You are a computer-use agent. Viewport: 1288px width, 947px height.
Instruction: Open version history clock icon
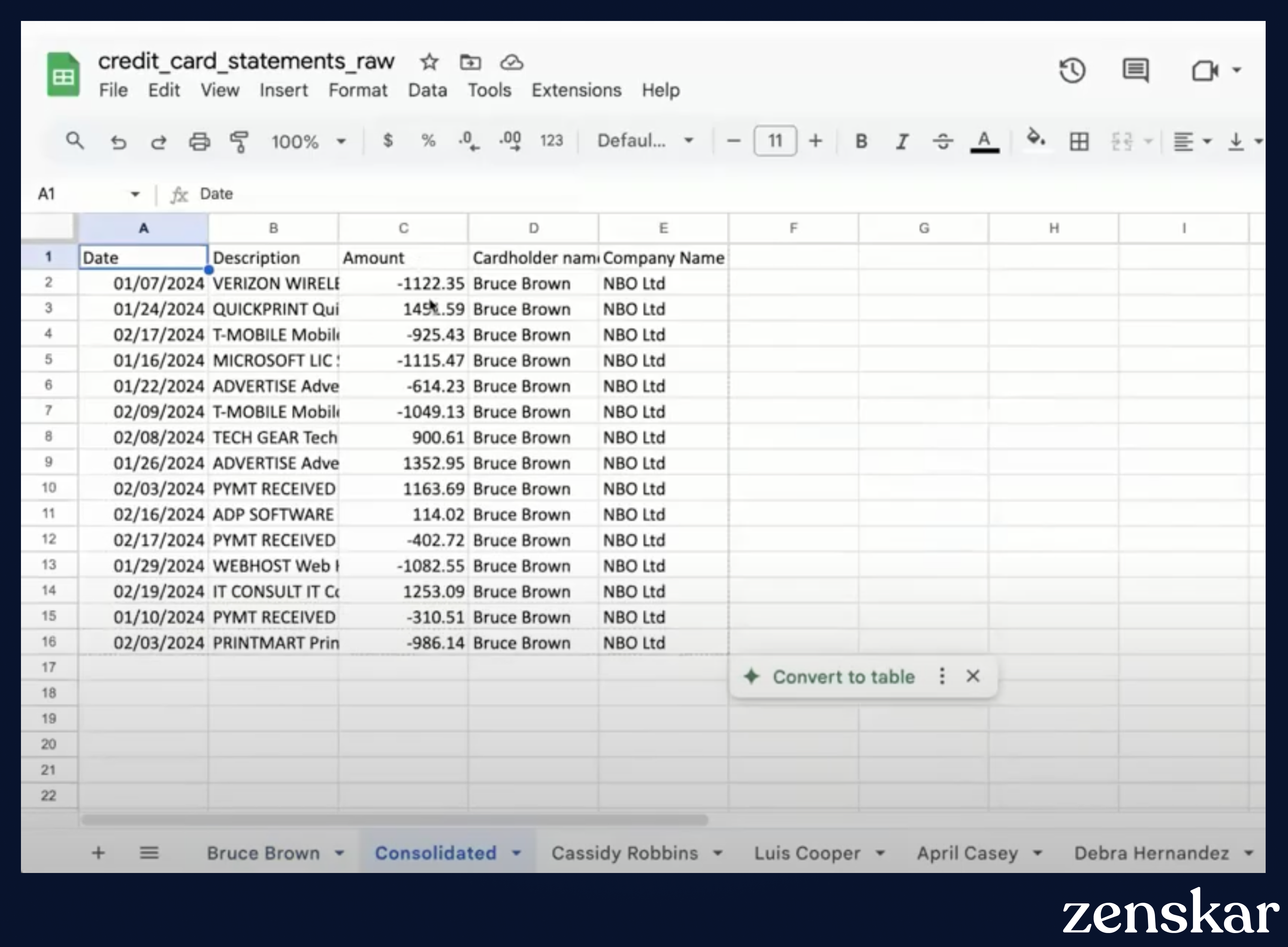[x=1072, y=71]
